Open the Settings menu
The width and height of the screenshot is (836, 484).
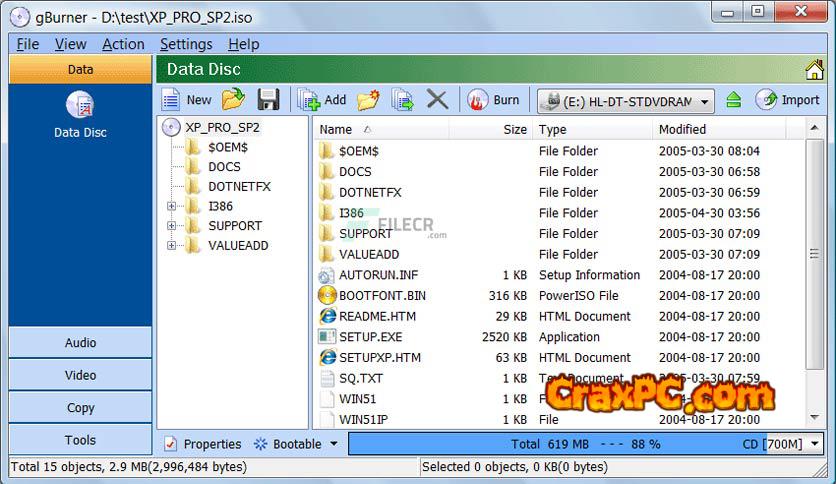pos(186,44)
